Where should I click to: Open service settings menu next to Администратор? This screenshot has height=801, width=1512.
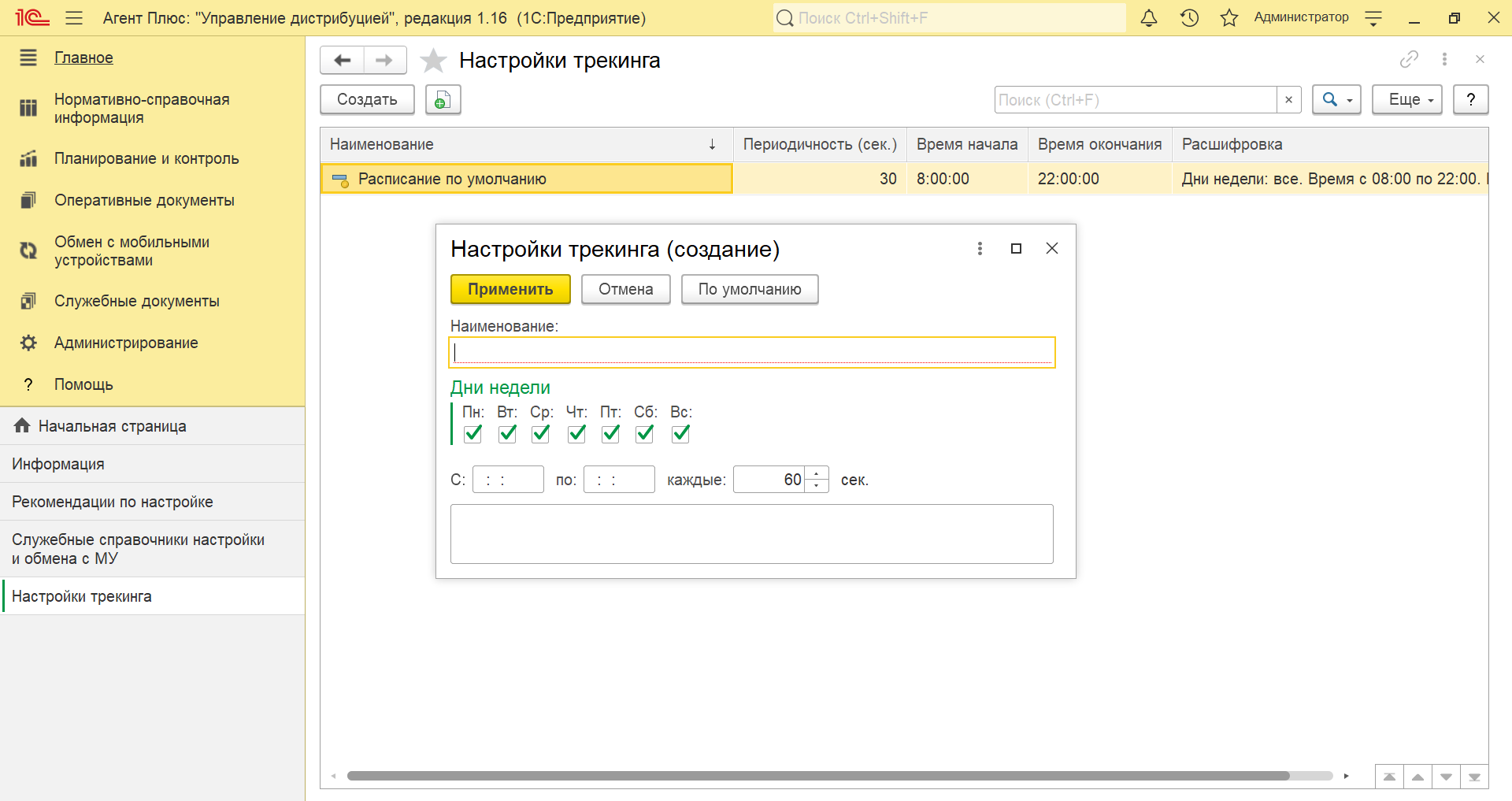(1373, 18)
